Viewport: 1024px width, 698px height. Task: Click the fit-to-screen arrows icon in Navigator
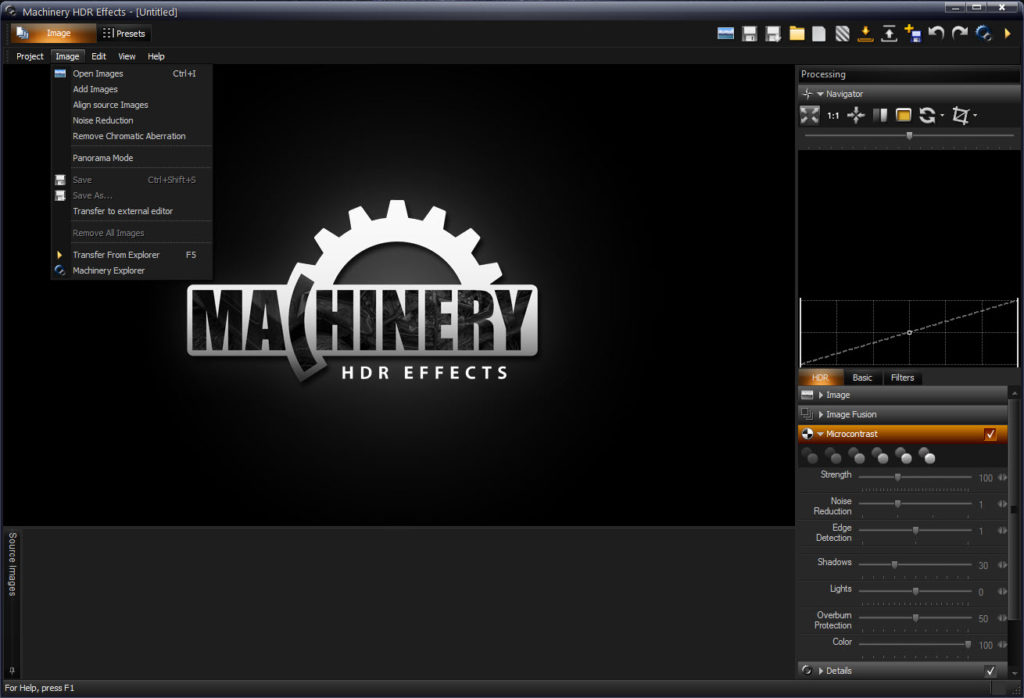[x=809, y=116]
